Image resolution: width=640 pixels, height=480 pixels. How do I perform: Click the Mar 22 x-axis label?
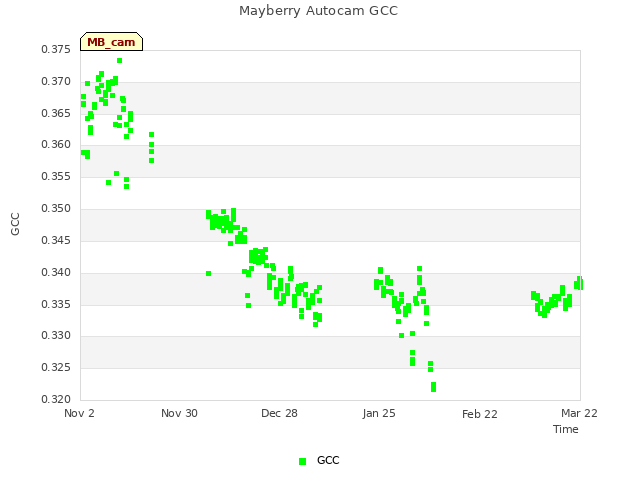coord(579,413)
